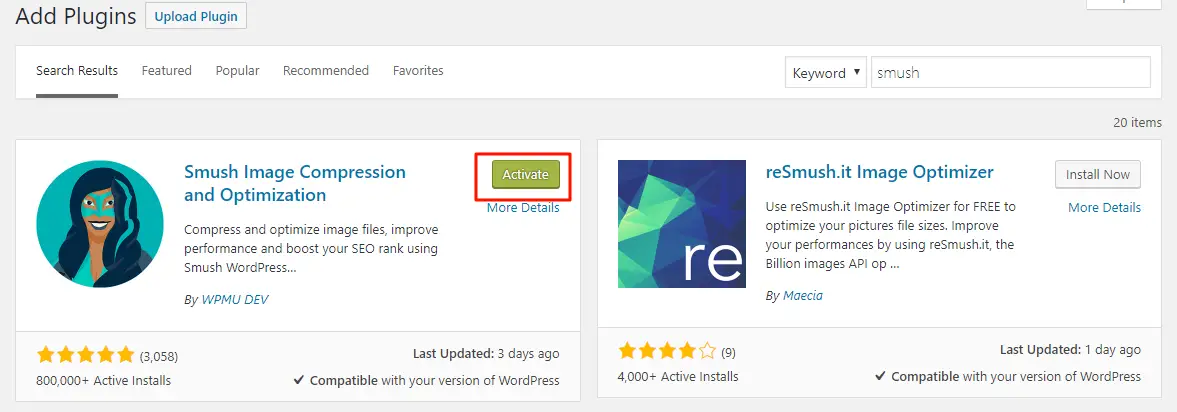Image resolution: width=1177 pixels, height=412 pixels.
Task: Click the Smush five-star rating
Action: 86,355
